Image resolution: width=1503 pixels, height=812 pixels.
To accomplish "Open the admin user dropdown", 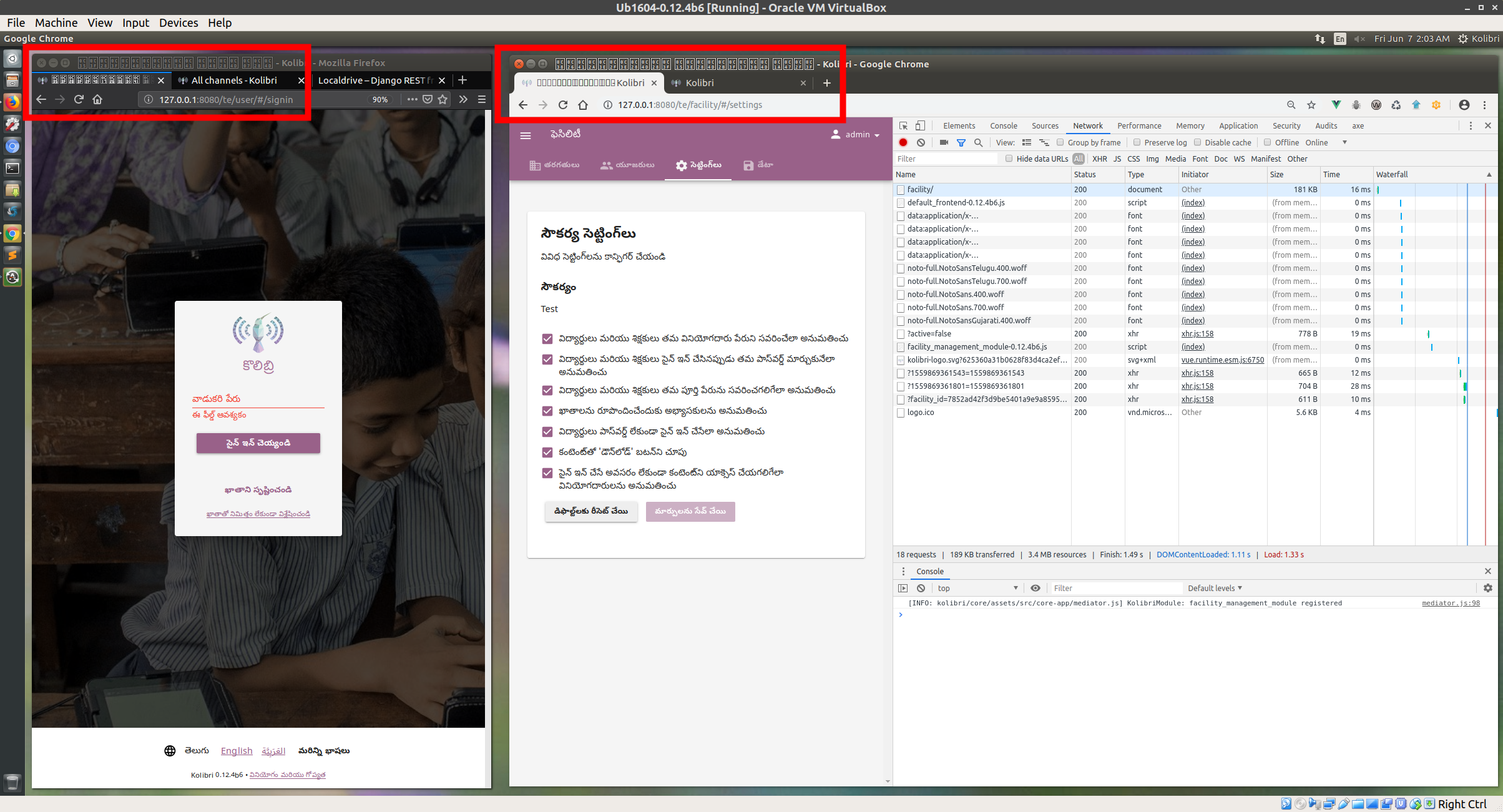I will pyautogui.click(x=856, y=135).
